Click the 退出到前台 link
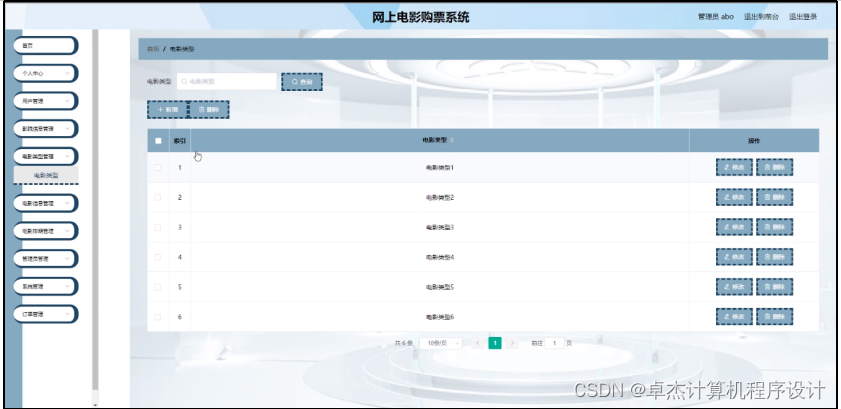Image resolution: width=841 pixels, height=409 pixels. pyautogui.click(x=762, y=17)
